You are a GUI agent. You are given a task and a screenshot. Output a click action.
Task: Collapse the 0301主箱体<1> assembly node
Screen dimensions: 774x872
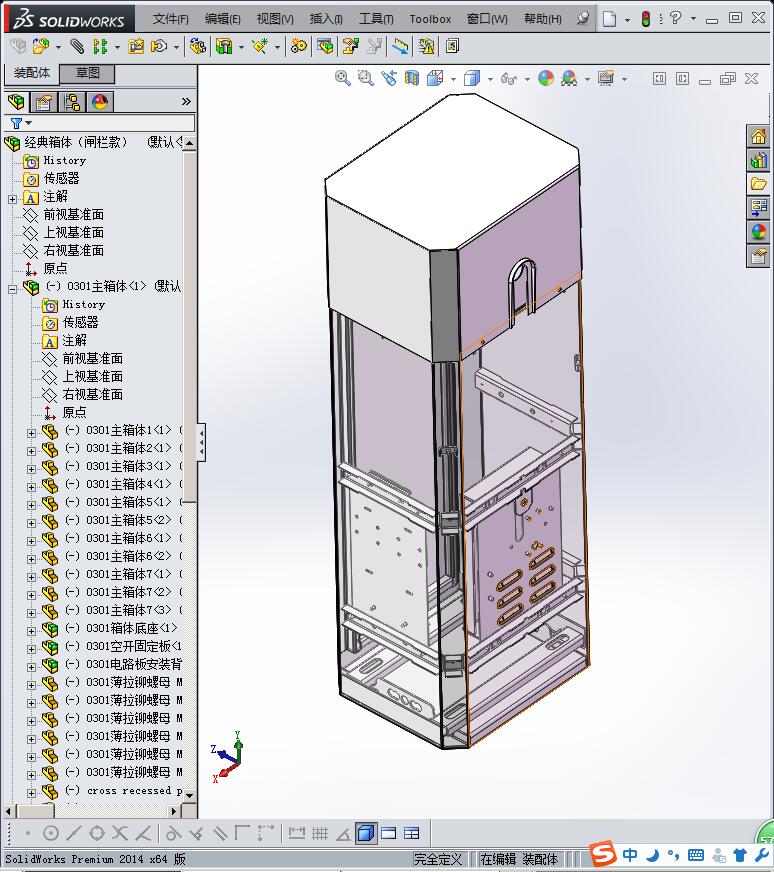coord(12,289)
